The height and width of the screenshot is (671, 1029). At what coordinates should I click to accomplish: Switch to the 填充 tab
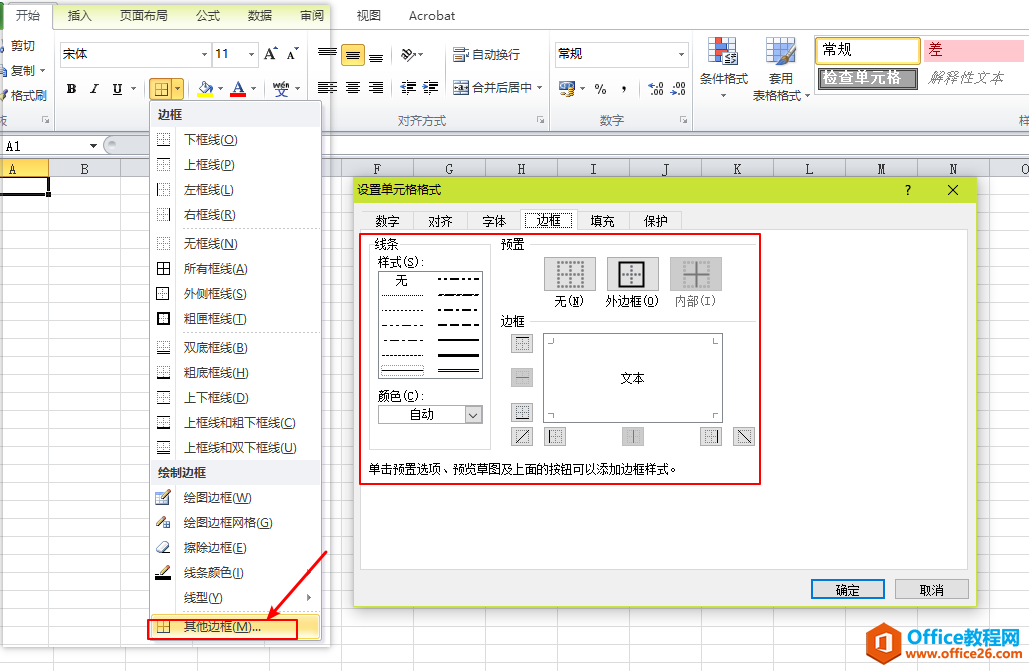click(x=602, y=221)
